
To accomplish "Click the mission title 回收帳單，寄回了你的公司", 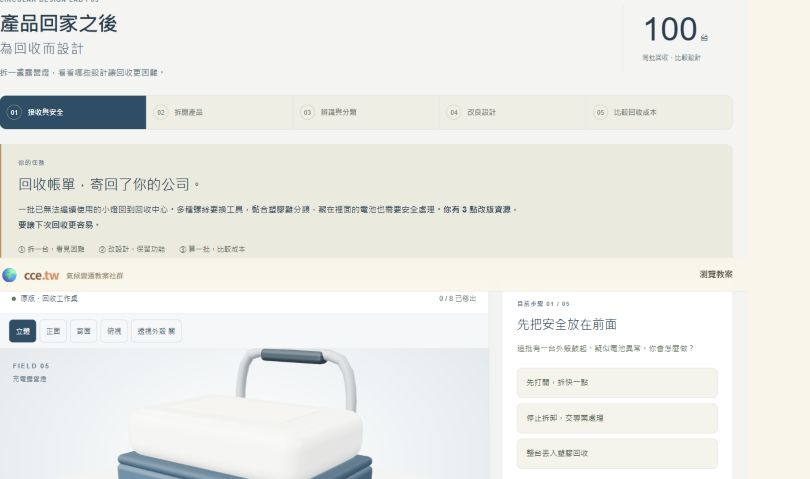I will coord(109,184).
